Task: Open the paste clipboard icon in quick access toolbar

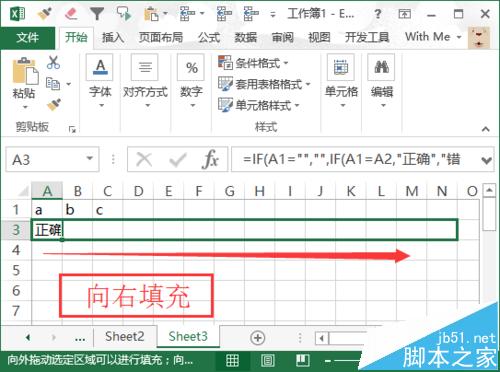Action: click(151, 14)
